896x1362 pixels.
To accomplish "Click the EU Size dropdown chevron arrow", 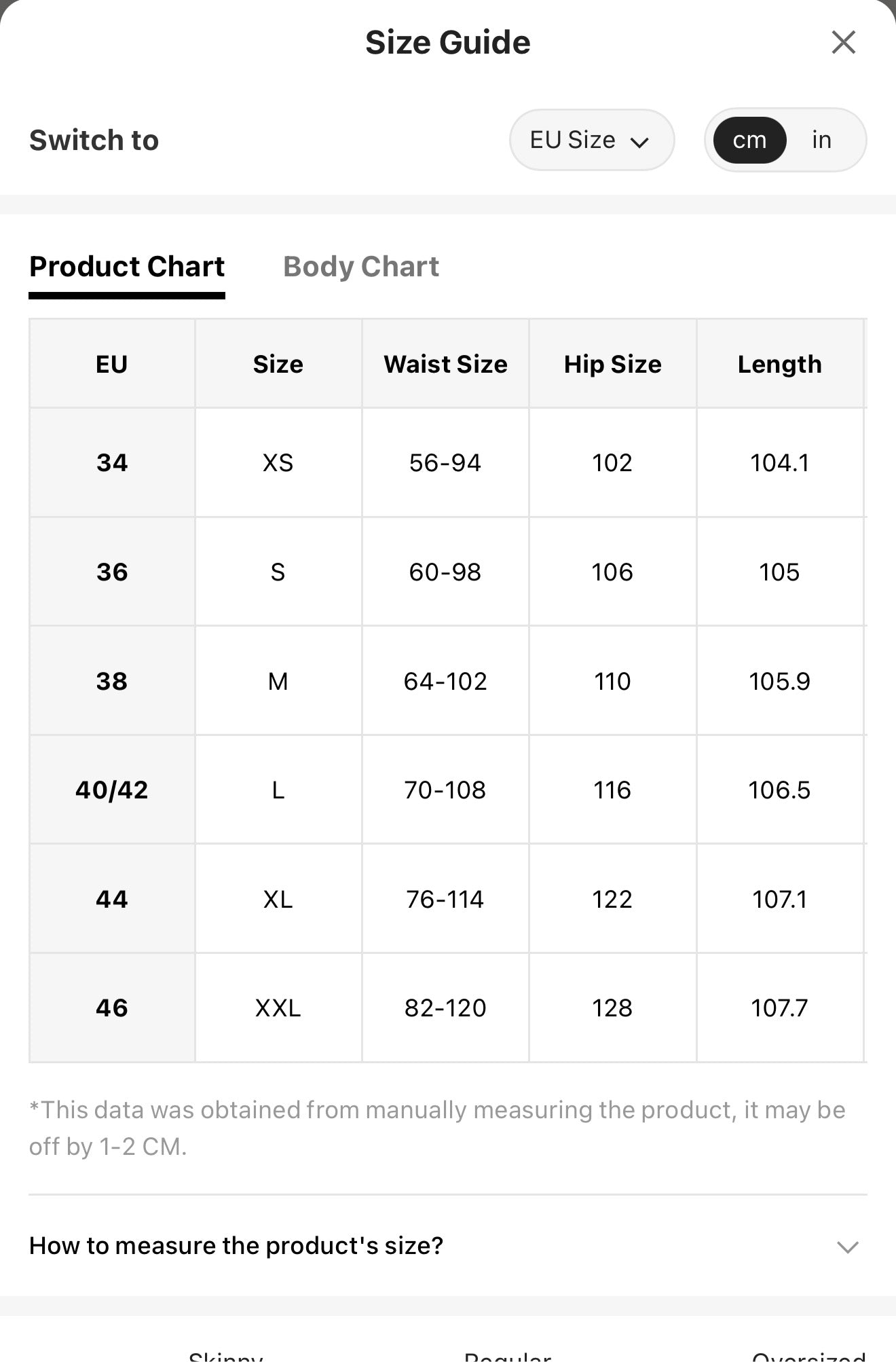I will 639,142.
